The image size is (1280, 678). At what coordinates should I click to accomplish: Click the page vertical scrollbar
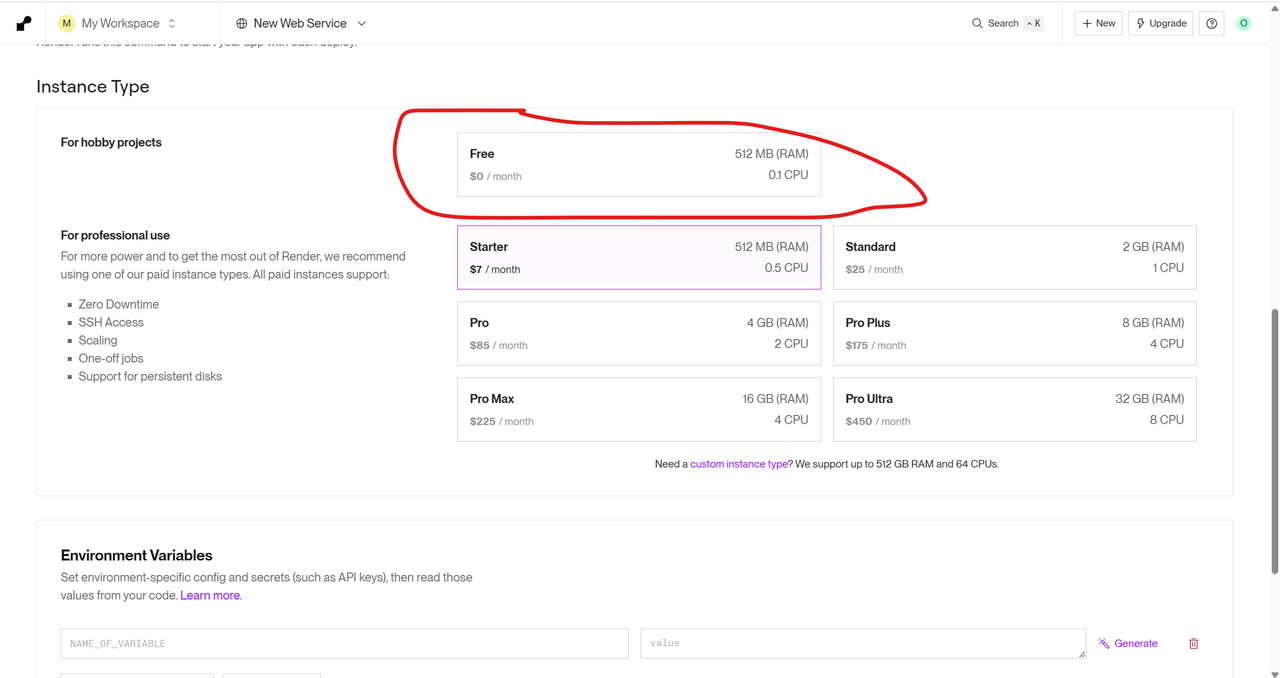(x=1274, y=441)
